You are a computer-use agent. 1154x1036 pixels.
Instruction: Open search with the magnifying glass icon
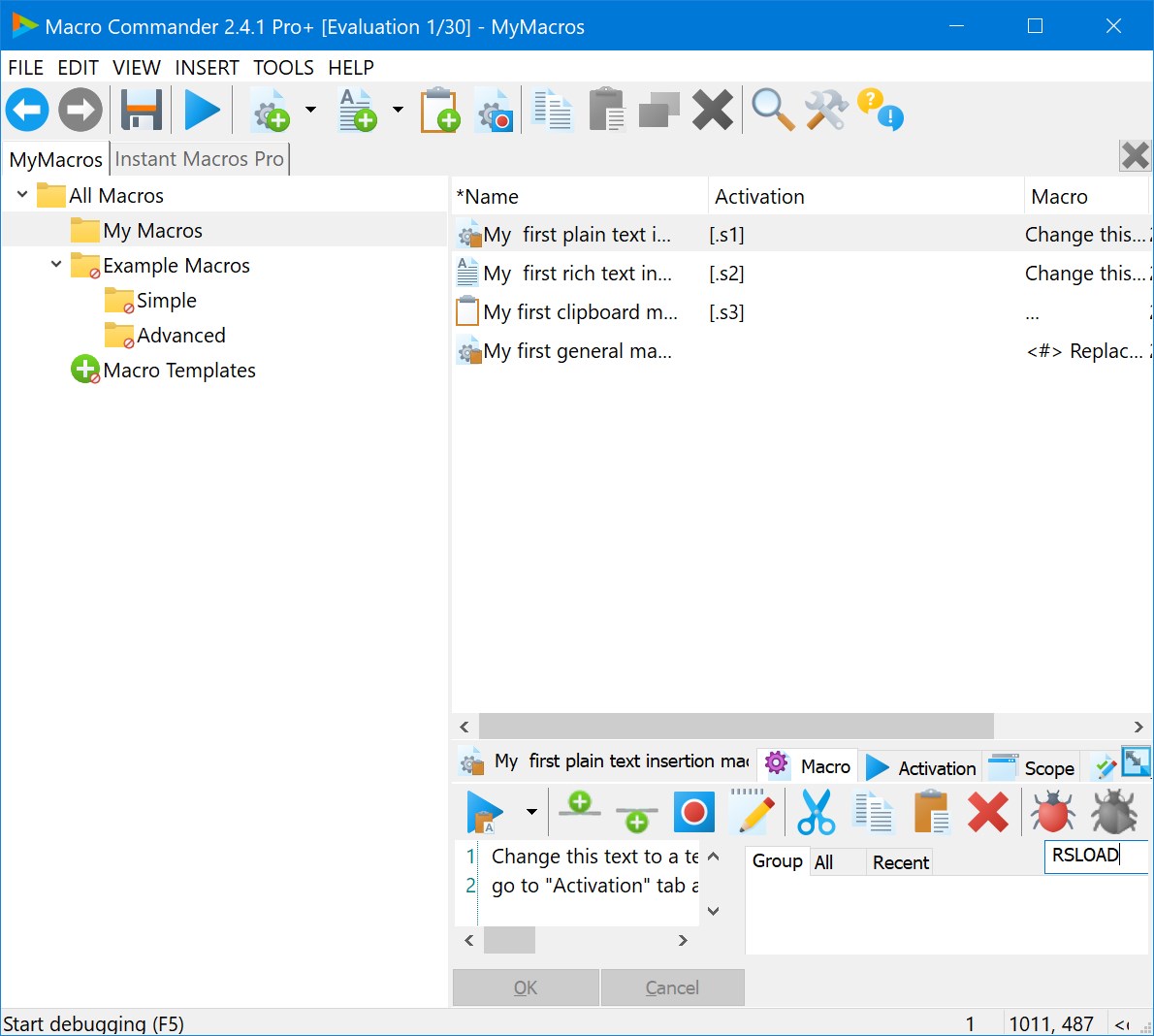point(773,110)
